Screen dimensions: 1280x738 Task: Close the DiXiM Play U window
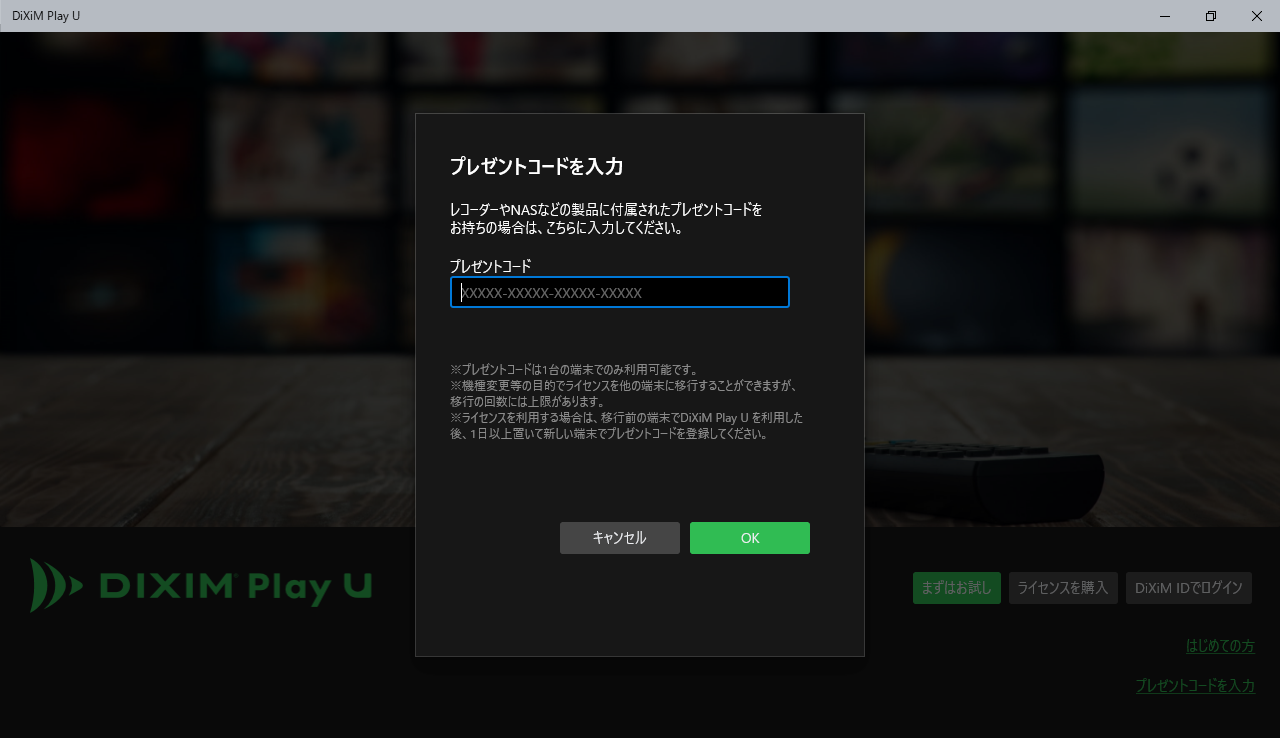(1257, 16)
